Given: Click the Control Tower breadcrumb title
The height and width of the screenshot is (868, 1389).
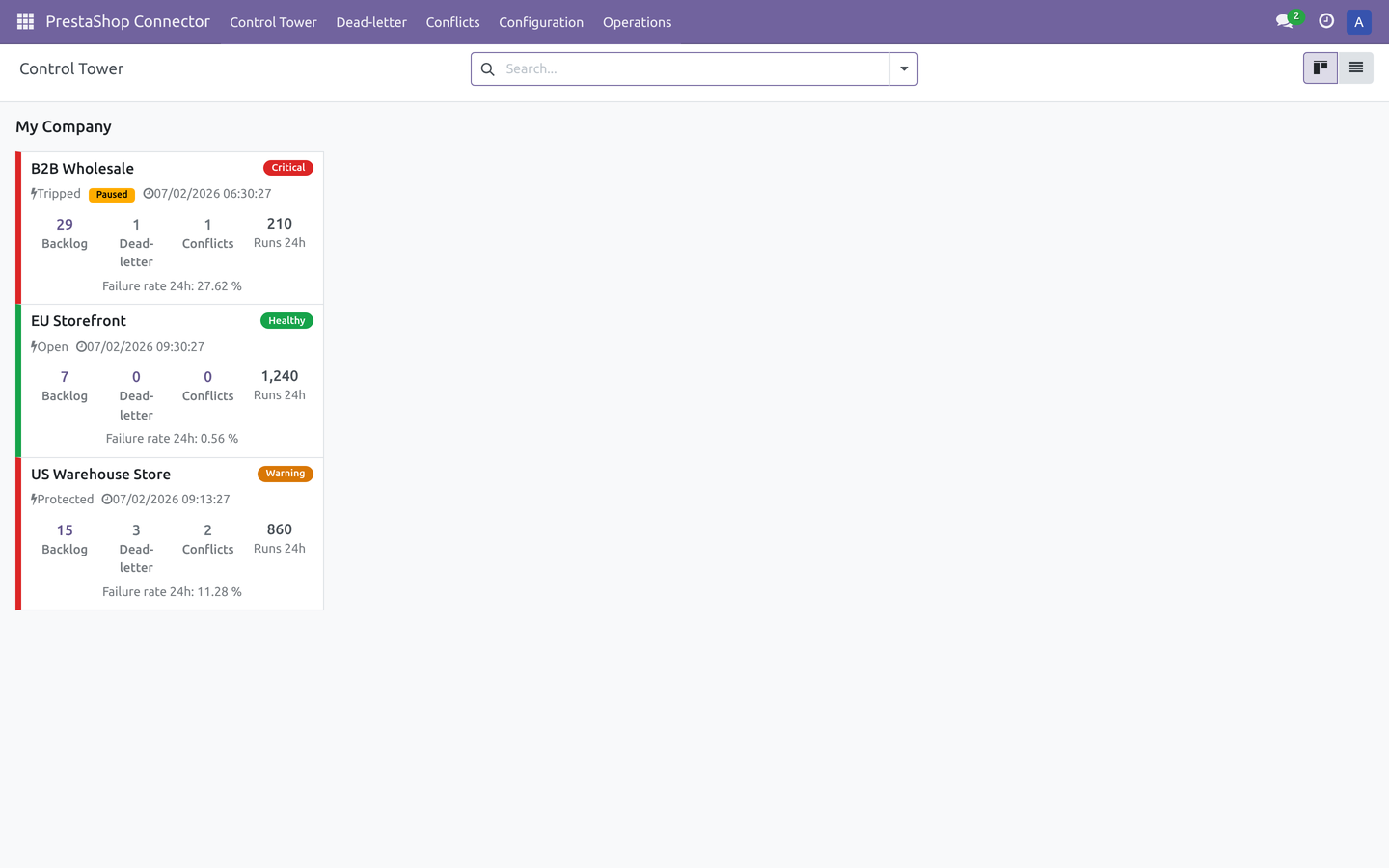Looking at the screenshot, I should (x=71, y=68).
